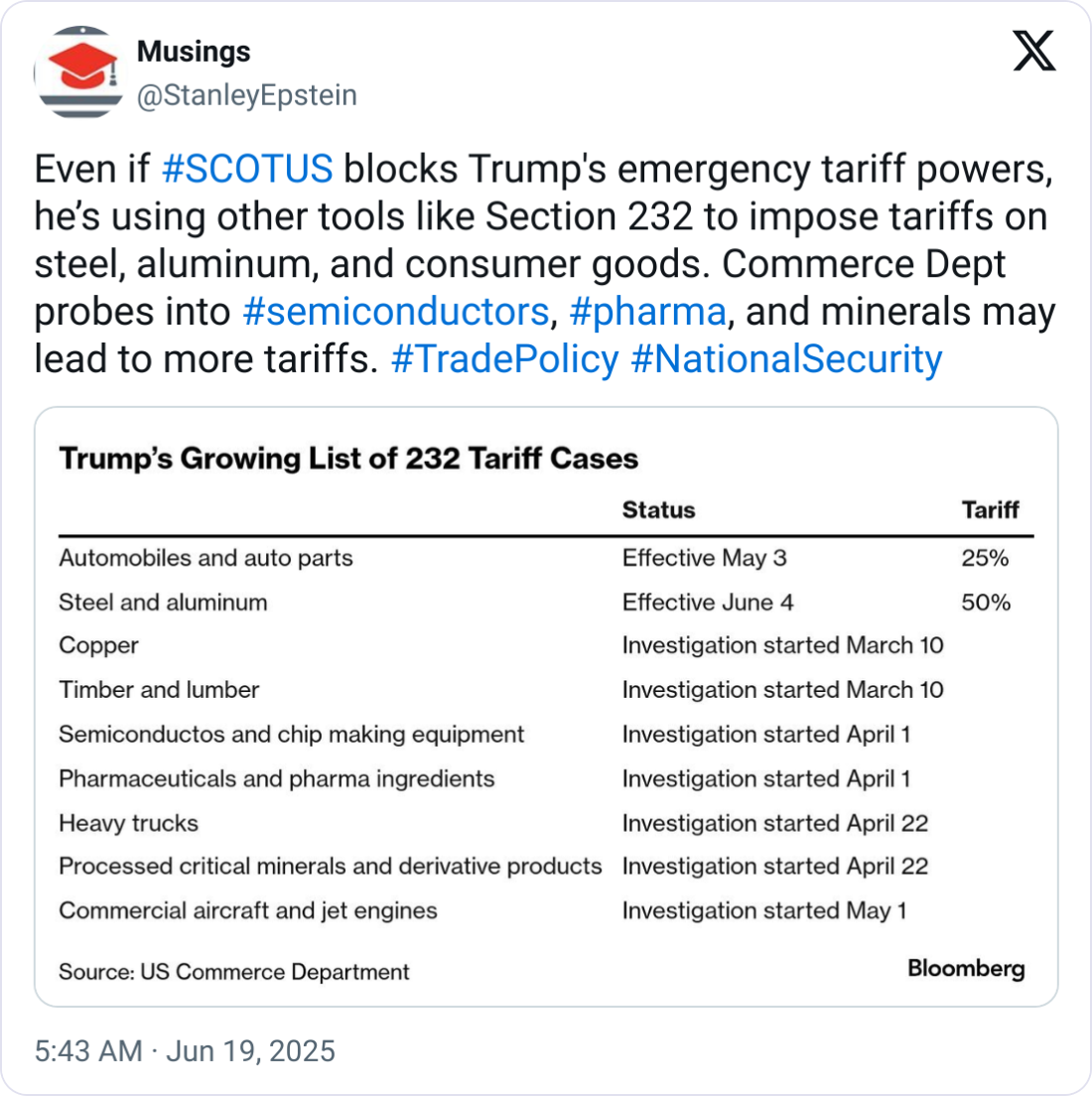Open the #TradePolicy hashtag
This screenshot has height=1096, width=1092.
click(505, 359)
